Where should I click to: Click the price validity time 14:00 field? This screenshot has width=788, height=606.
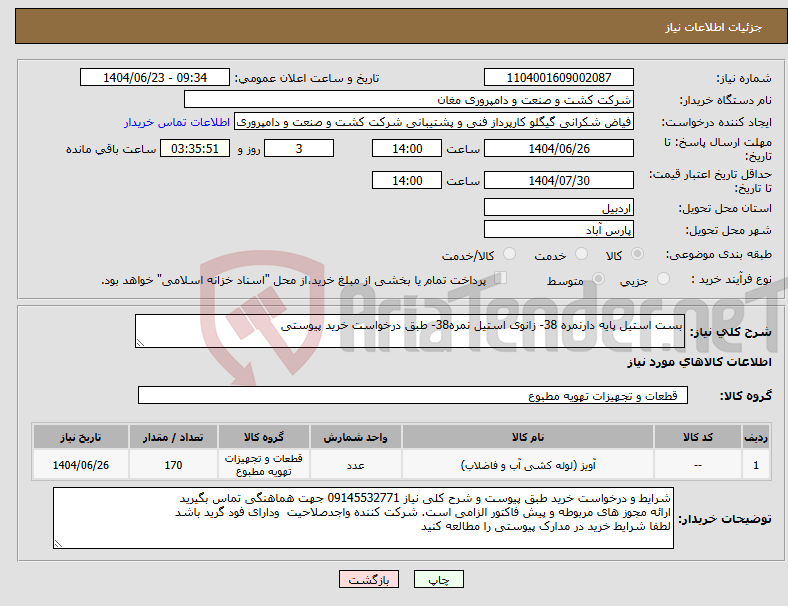click(407, 180)
